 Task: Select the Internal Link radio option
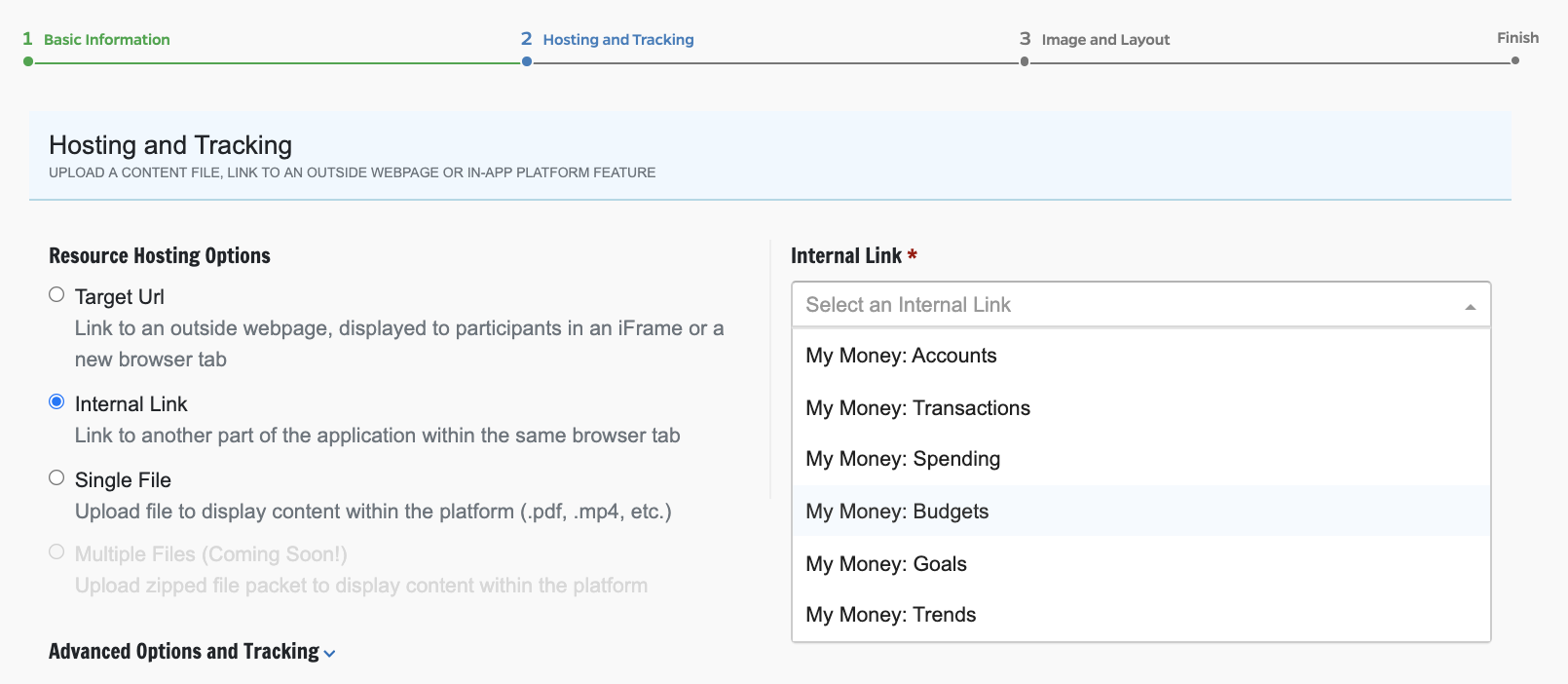(56, 402)
